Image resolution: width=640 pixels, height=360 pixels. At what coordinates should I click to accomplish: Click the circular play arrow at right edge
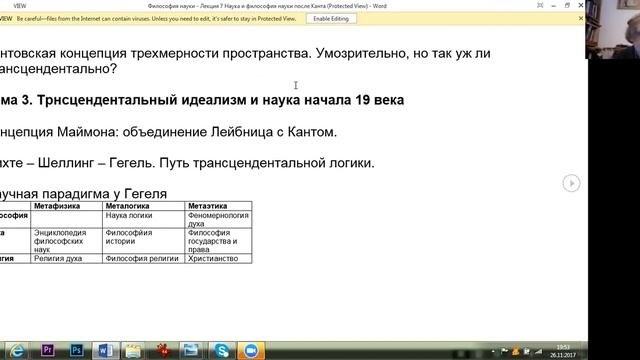[x=571, y=183]
